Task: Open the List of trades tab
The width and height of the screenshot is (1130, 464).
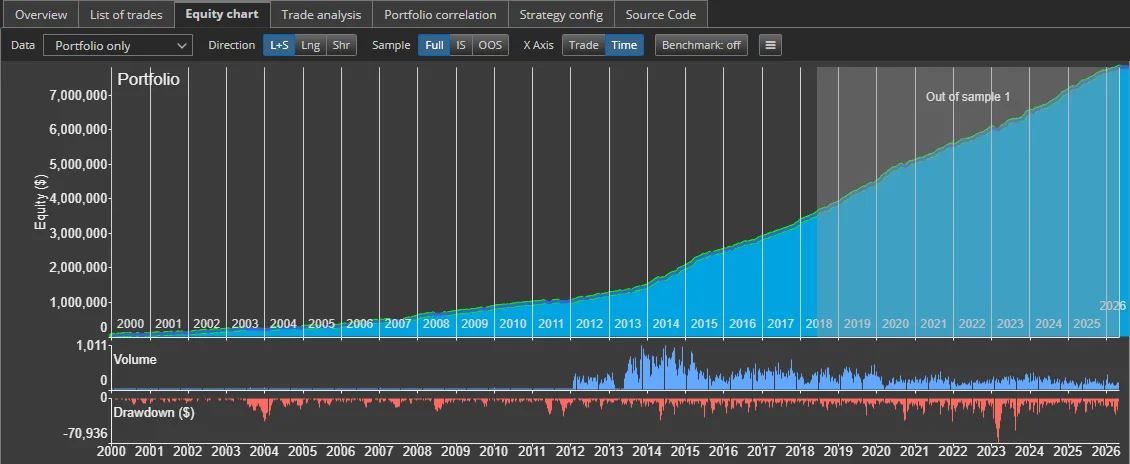Action: (126, 14)
